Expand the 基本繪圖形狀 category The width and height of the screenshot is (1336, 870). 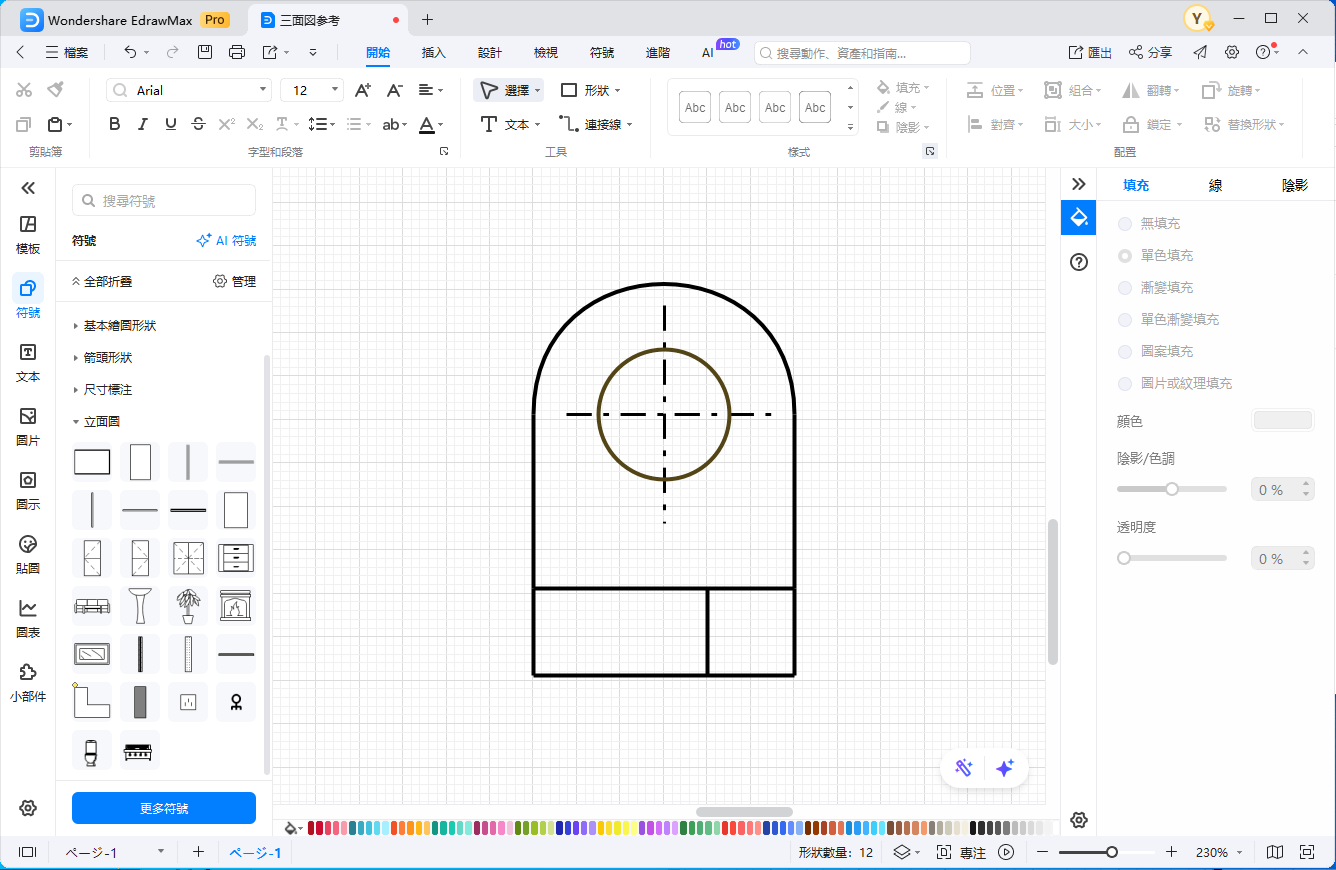pyautogui.click(x=120, y=326)
